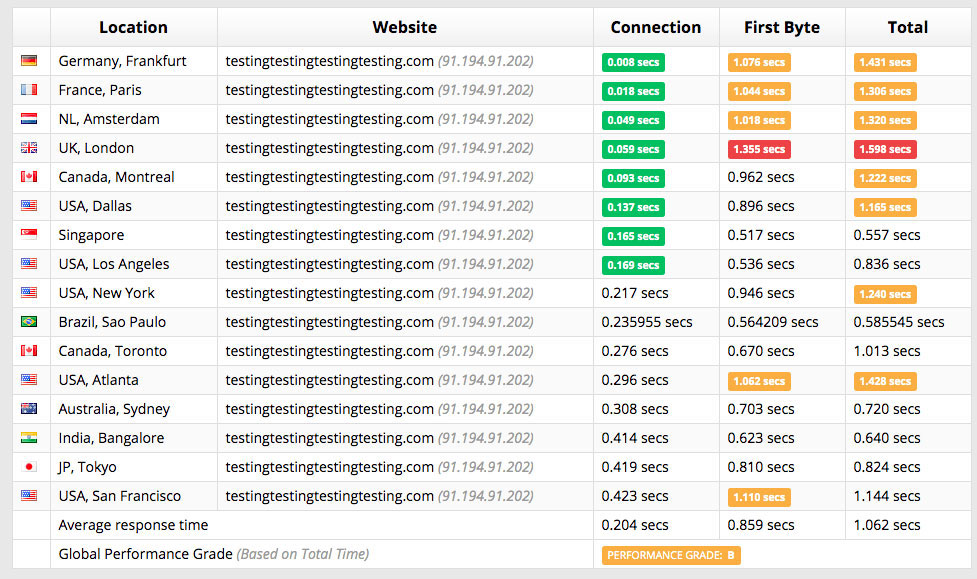The height and width of the screenshot is (579, 977).
Task: Click the Global Performance Grade label
Action: pos(145,554)
